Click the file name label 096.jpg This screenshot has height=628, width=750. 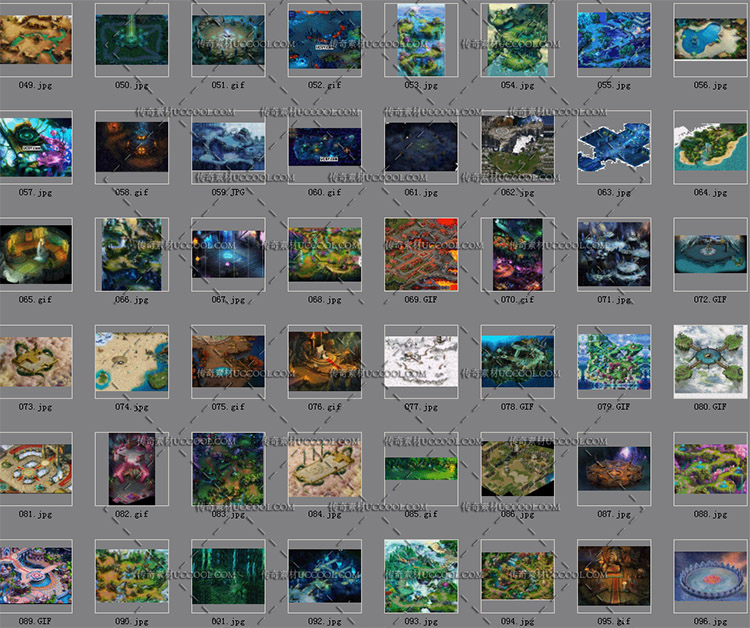click(x=710, y=621)
